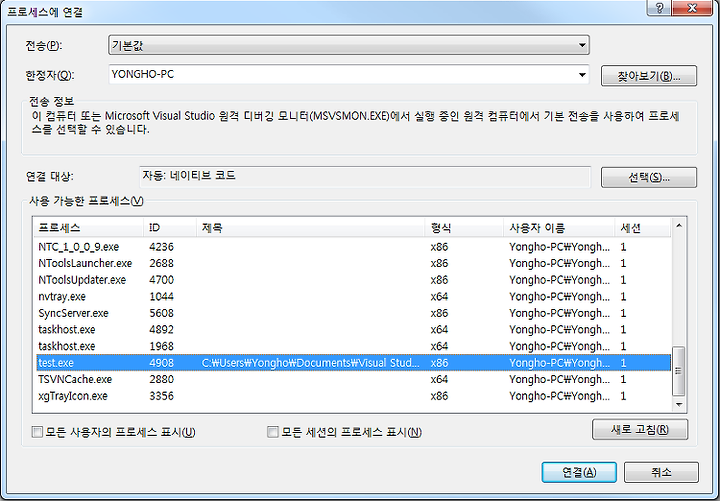Screen dimensions: 720x501
Task: Select the NTC_1_0_0_9.exe process row
Action: [352, 247]
